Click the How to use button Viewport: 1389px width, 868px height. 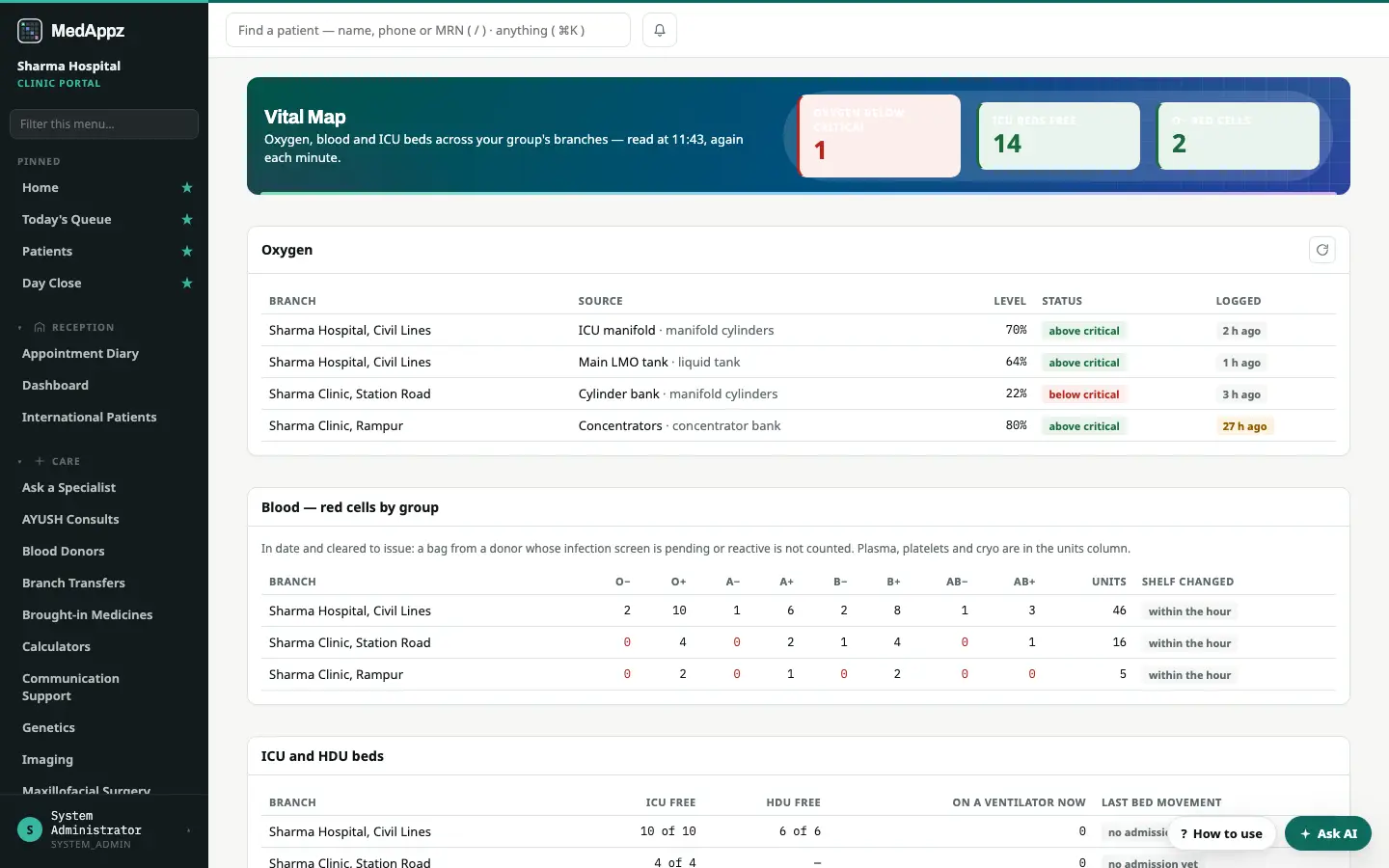pos(1221,833)
